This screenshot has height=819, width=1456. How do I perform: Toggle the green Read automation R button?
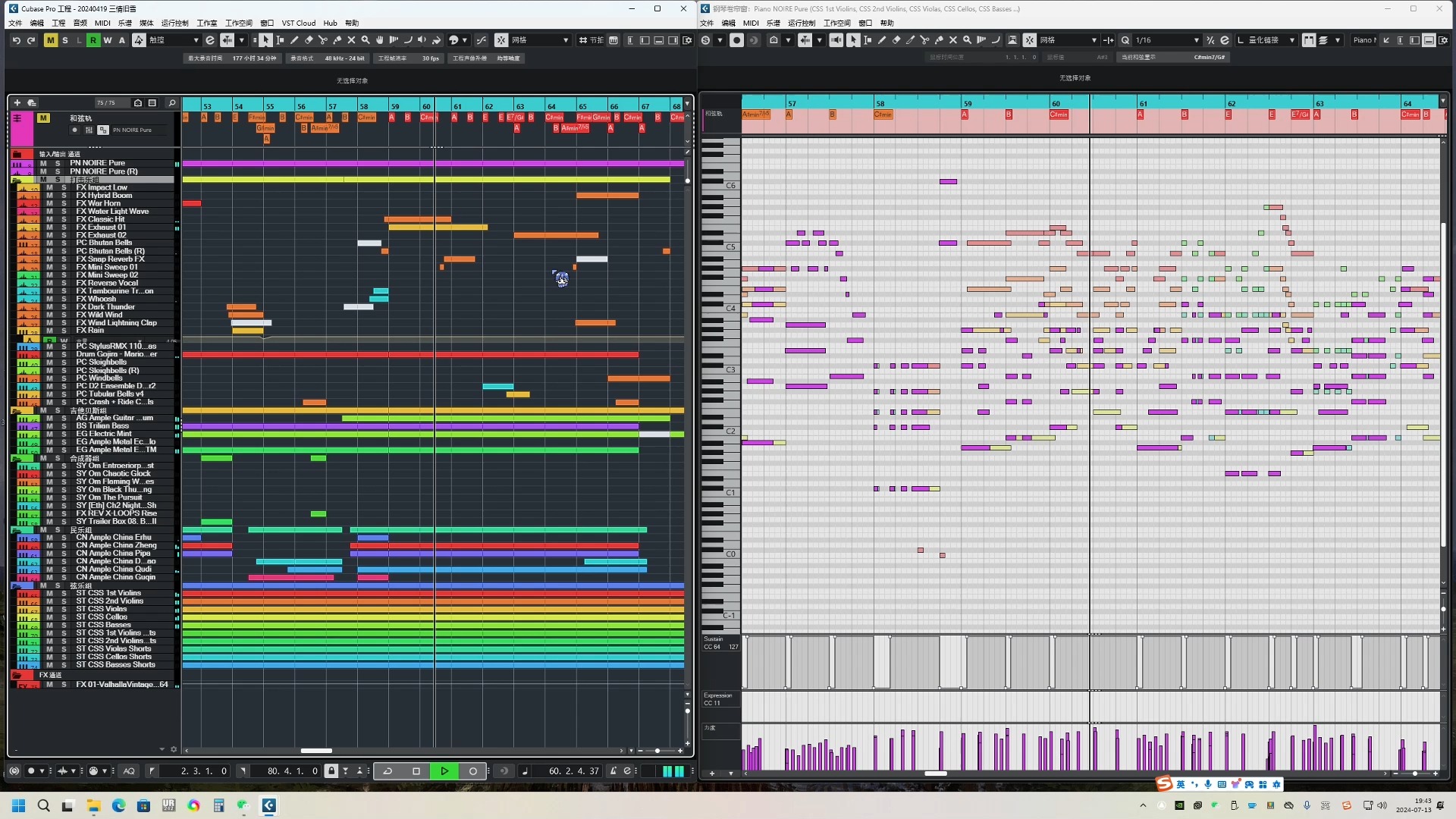point(93,40)
